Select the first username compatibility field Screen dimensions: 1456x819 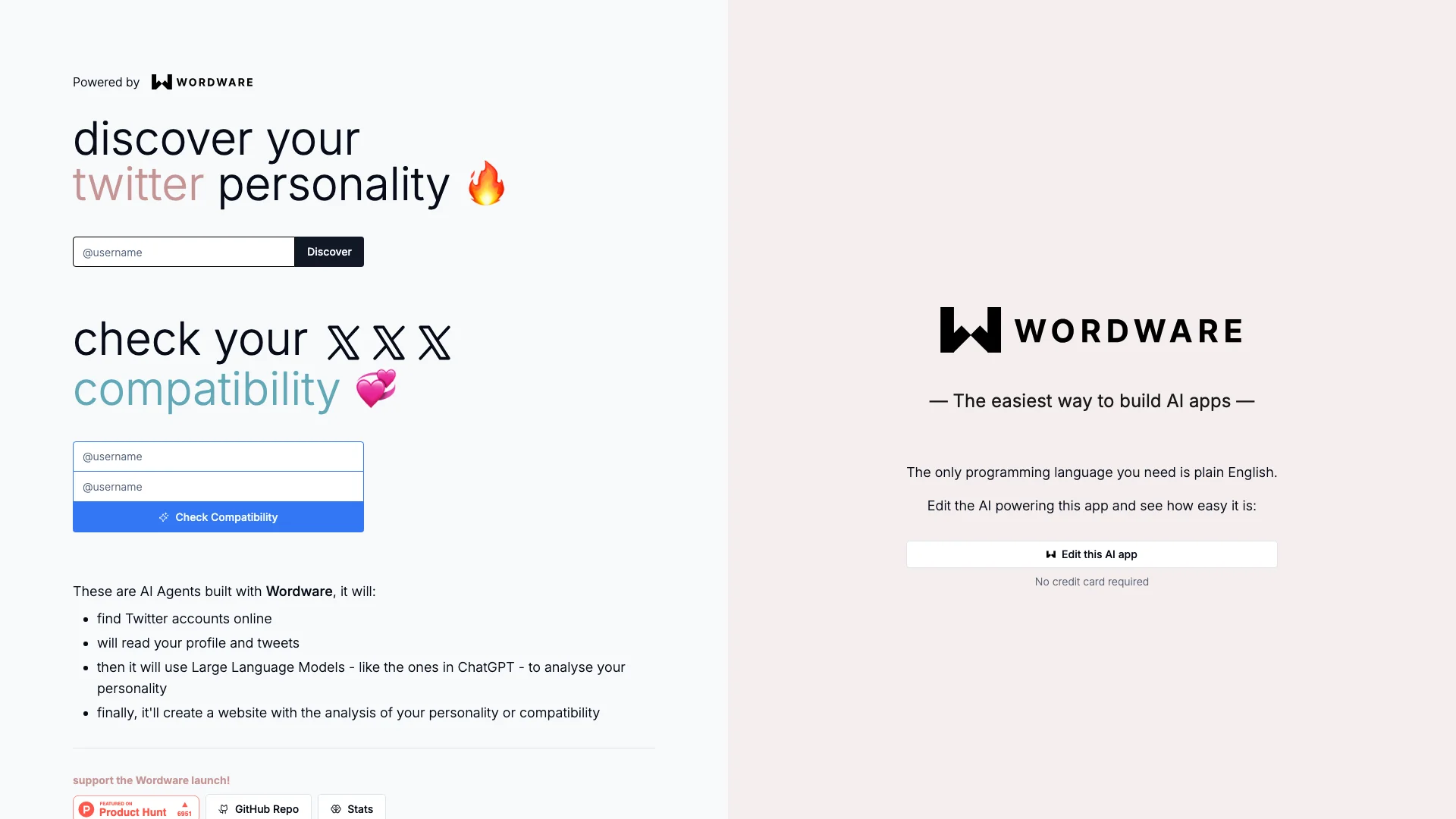[218, 456]
